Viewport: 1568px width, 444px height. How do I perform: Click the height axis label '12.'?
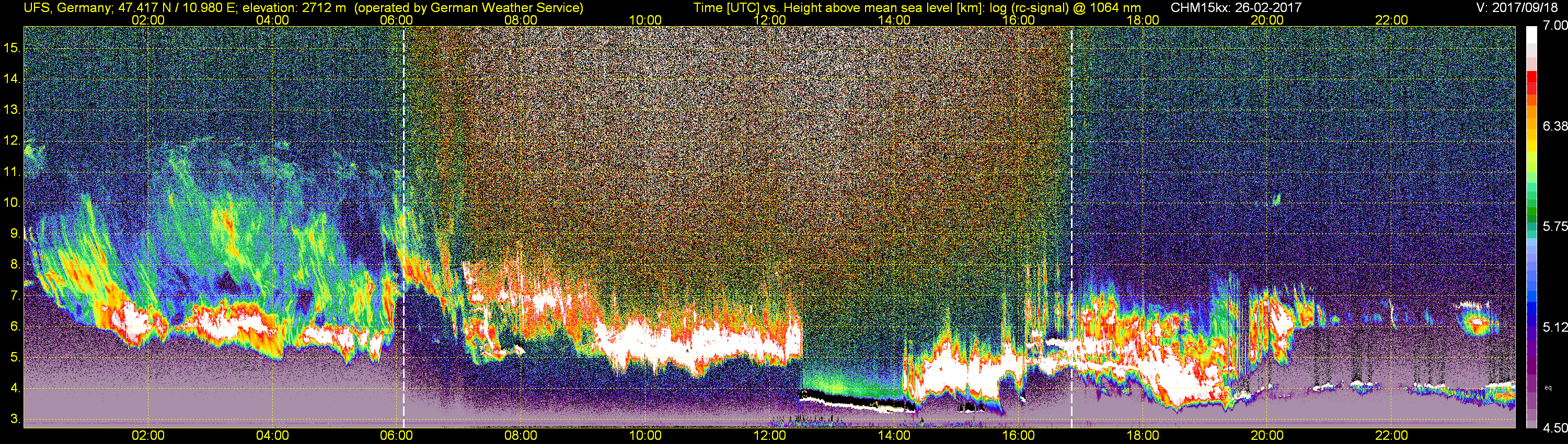click(12, 141)
